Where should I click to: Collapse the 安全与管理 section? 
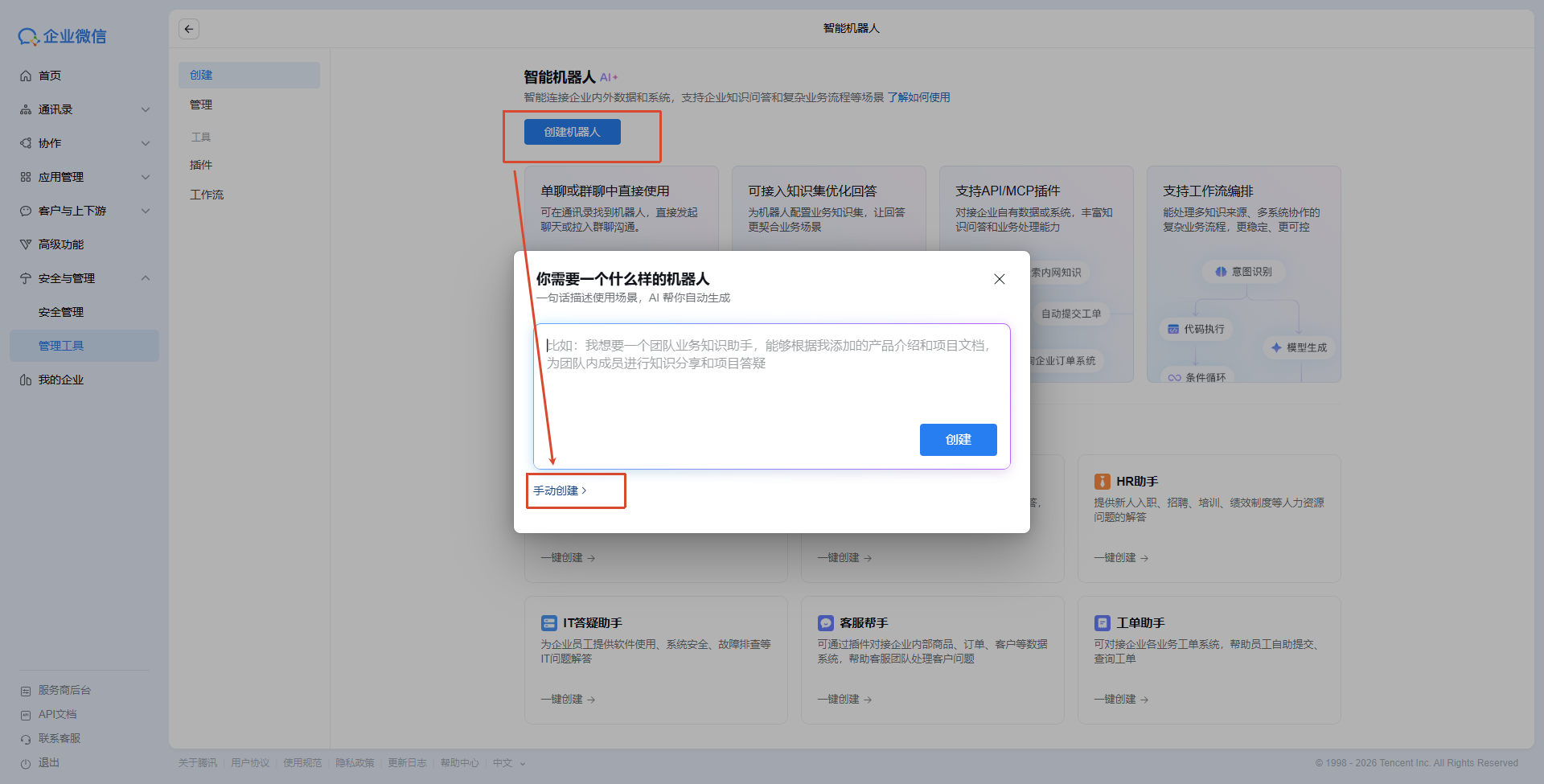[x=146, y=278]
